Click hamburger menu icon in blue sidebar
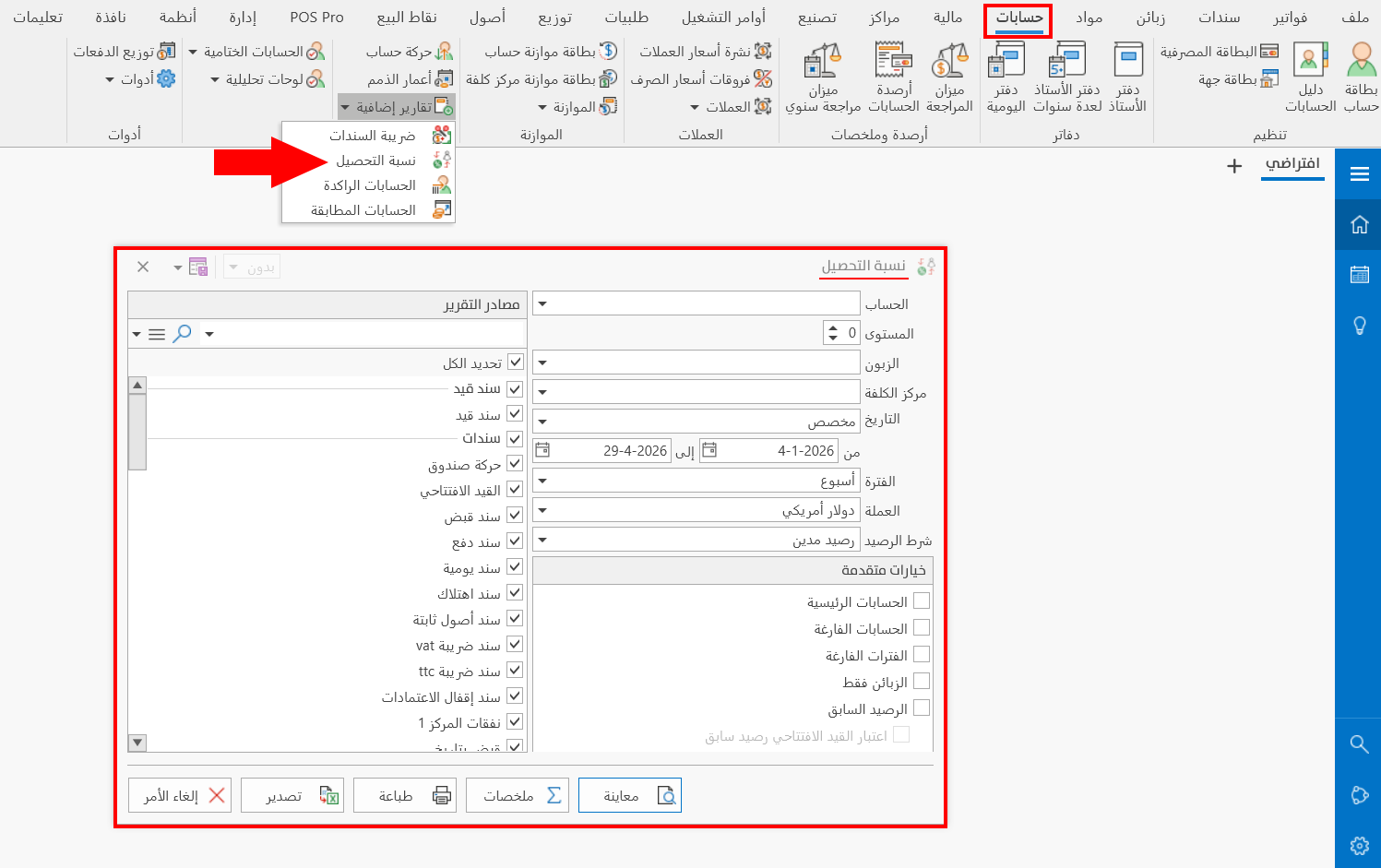Image resolution: width=1381 pixels, height=868 pixels. (x=1359, y=173)
